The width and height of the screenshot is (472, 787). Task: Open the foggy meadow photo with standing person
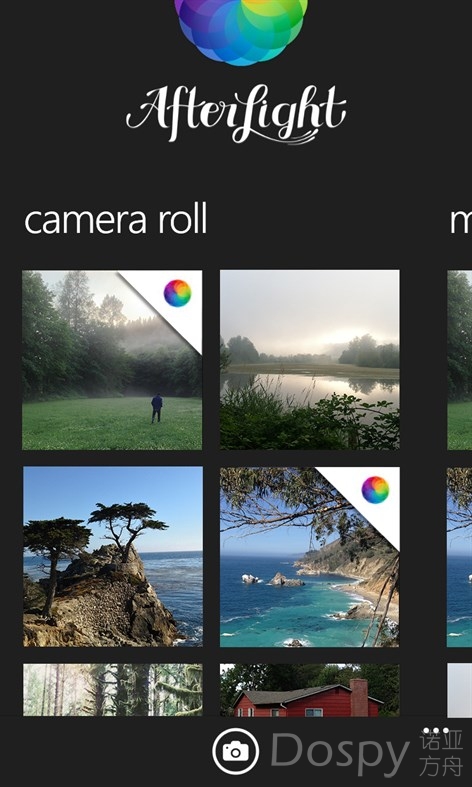click(112, 360)
